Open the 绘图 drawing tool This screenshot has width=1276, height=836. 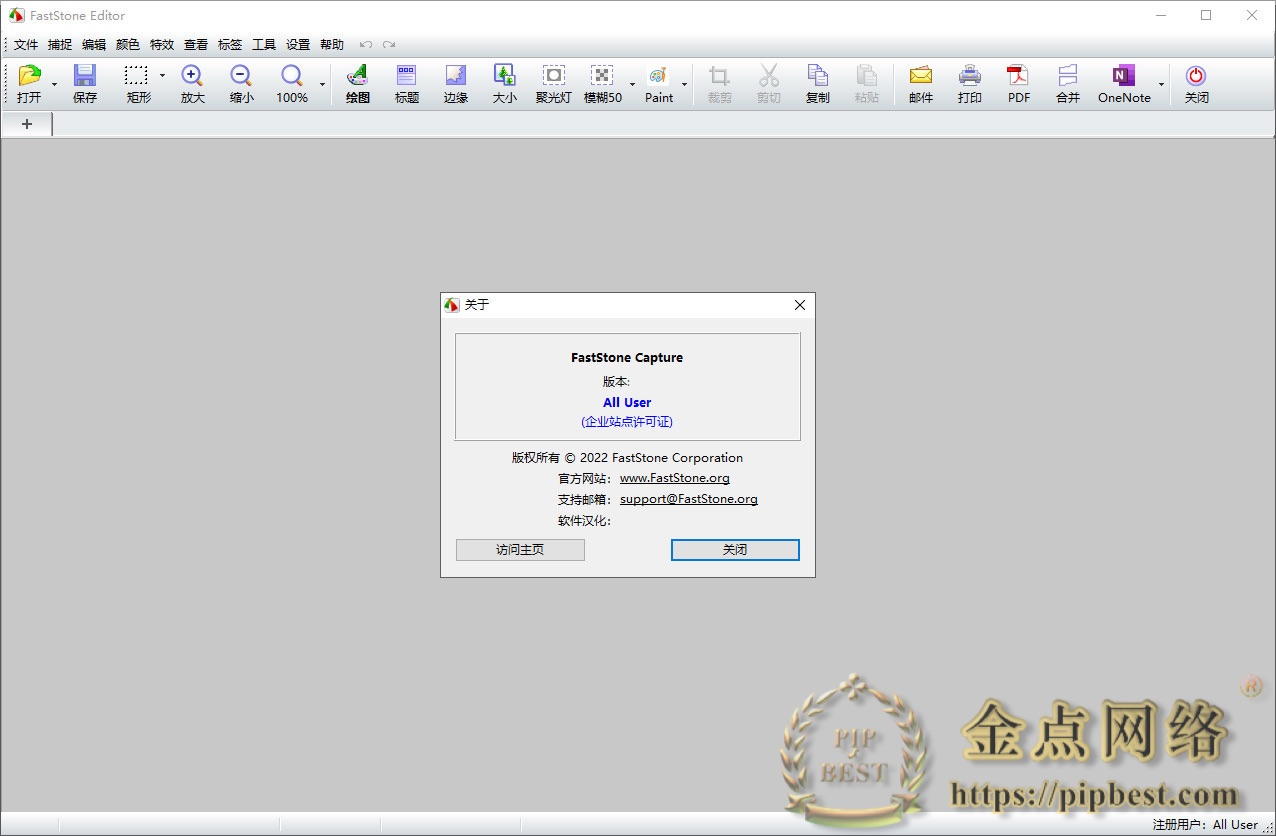(x=357, y=80)
